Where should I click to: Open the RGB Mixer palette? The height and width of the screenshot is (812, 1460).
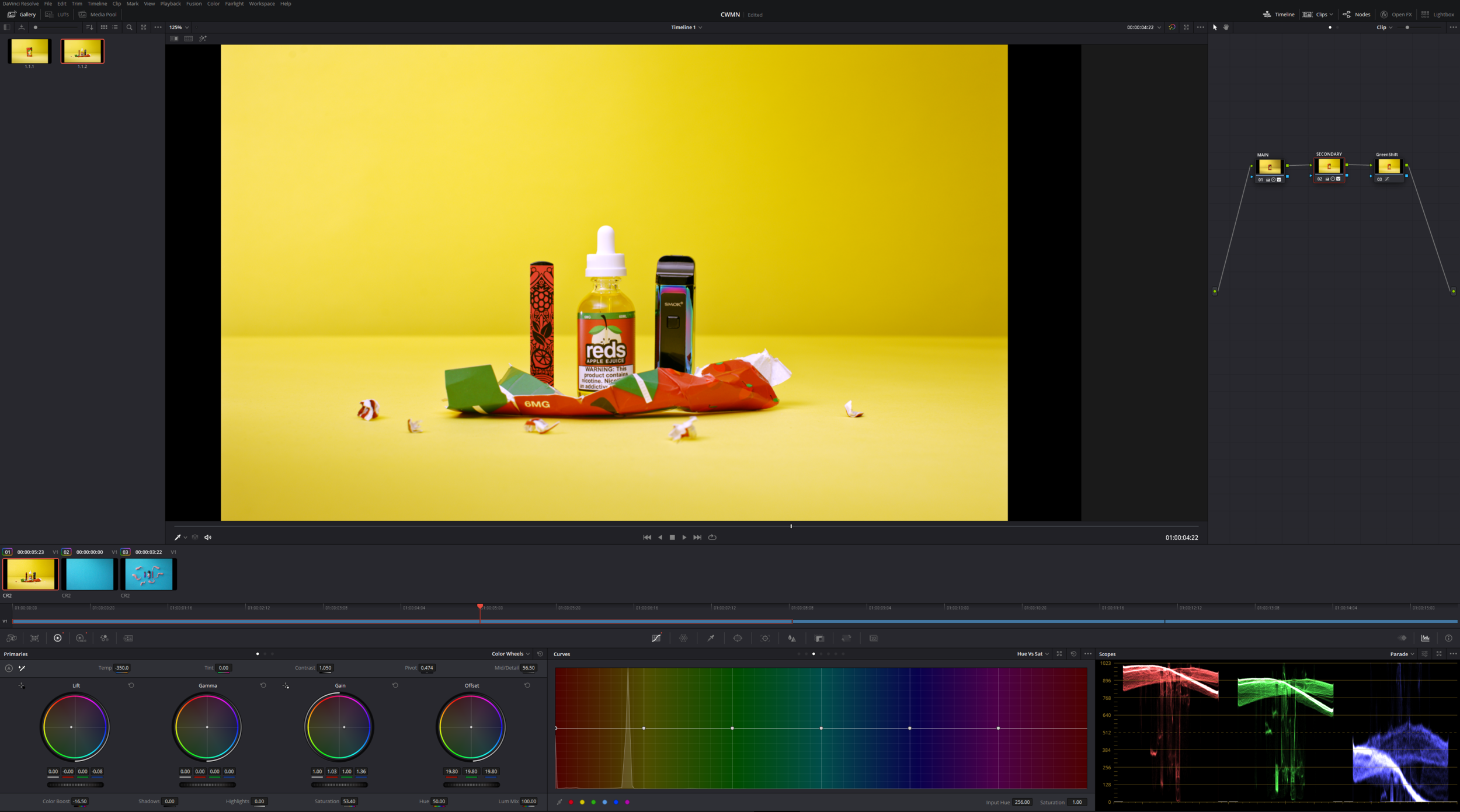click(104, 638)
